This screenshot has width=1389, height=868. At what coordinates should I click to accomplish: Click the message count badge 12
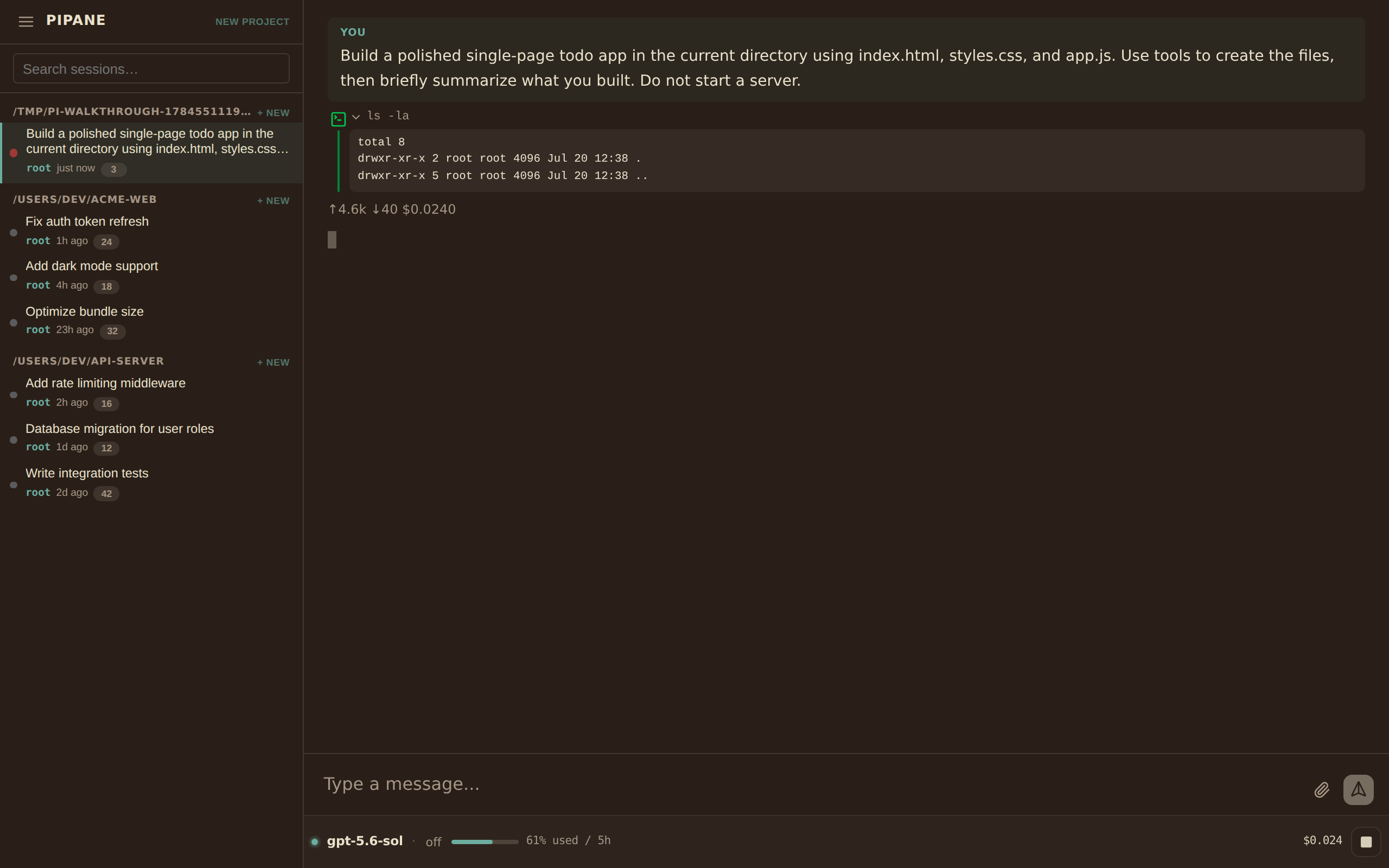(x=106, y=448)
